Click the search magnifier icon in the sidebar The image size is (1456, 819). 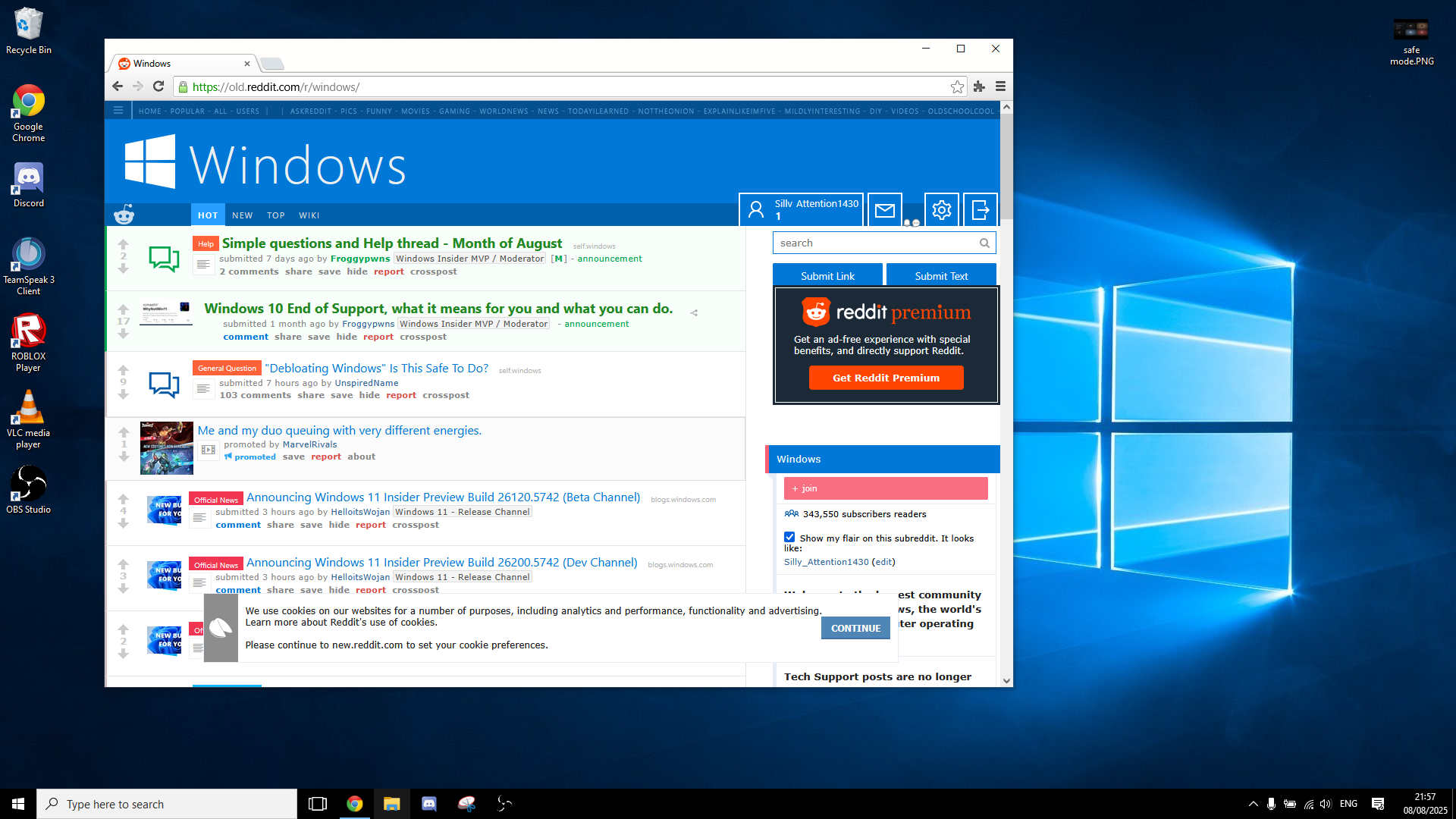tap(984, 243)
